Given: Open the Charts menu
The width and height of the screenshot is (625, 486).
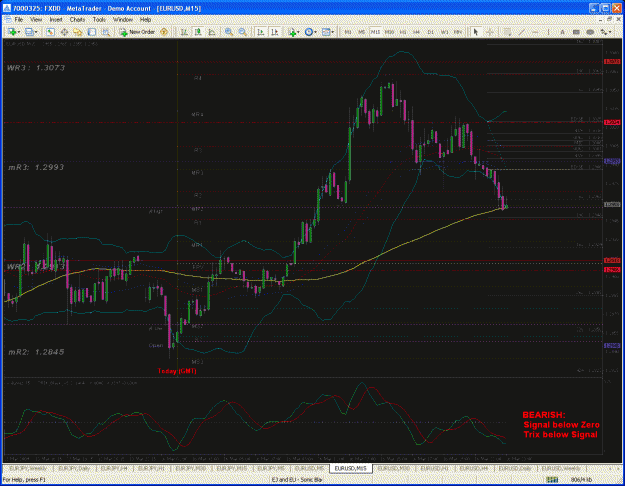Looking at the screenshot, I should tap(77, 19).
